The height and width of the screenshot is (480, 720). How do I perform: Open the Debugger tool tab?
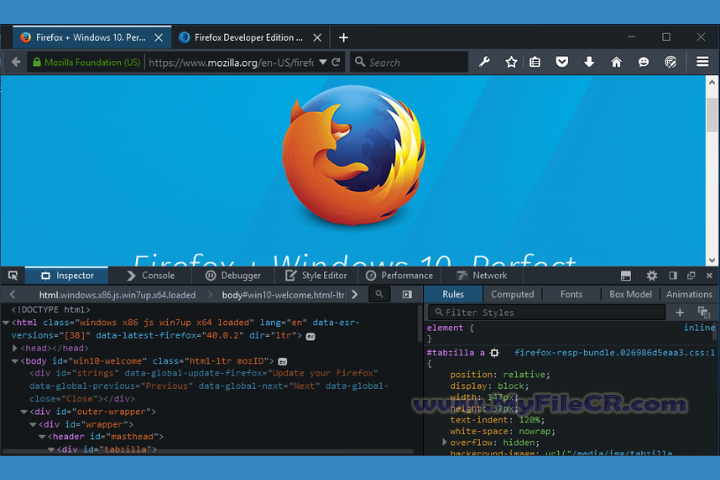point(233,276)
